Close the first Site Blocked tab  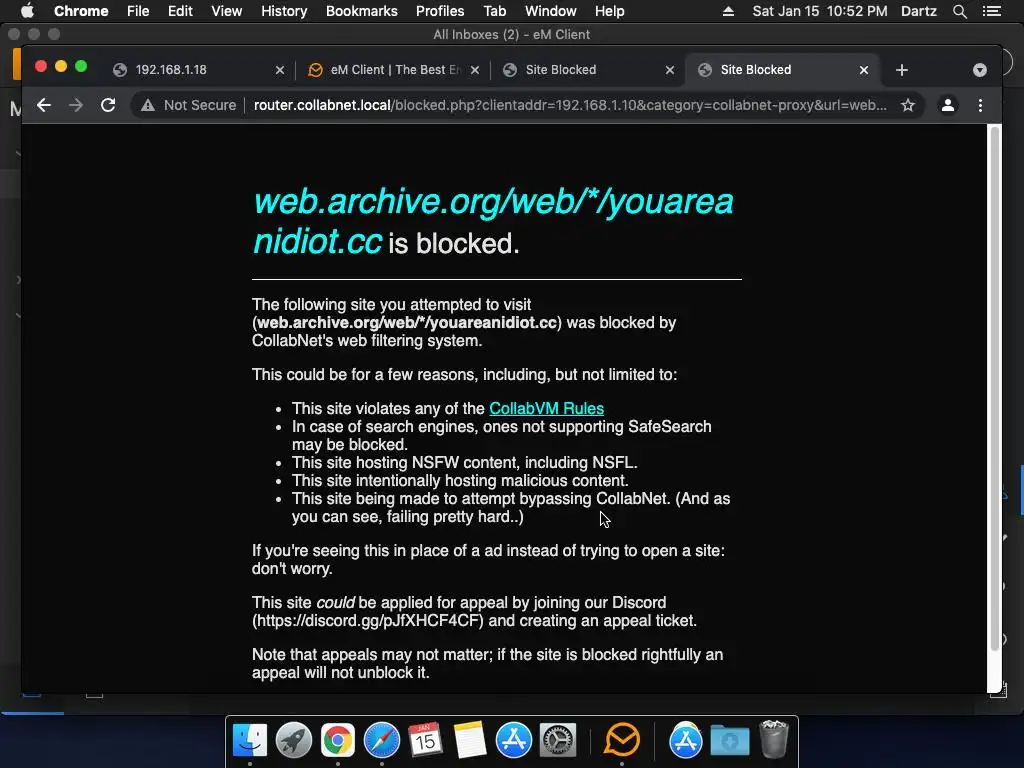click(669, 70)
